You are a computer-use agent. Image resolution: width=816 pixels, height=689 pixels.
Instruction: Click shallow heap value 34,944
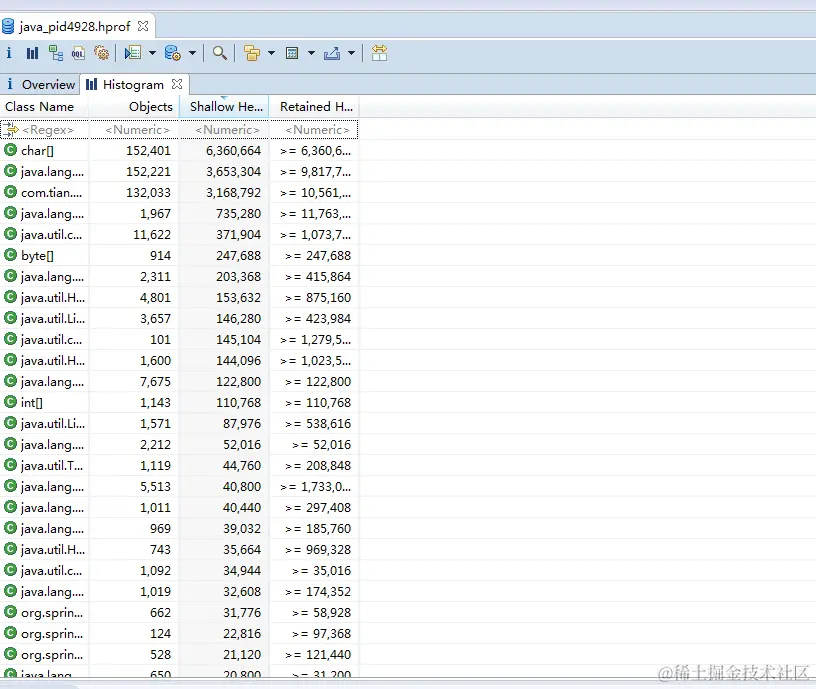click(242, 570)
